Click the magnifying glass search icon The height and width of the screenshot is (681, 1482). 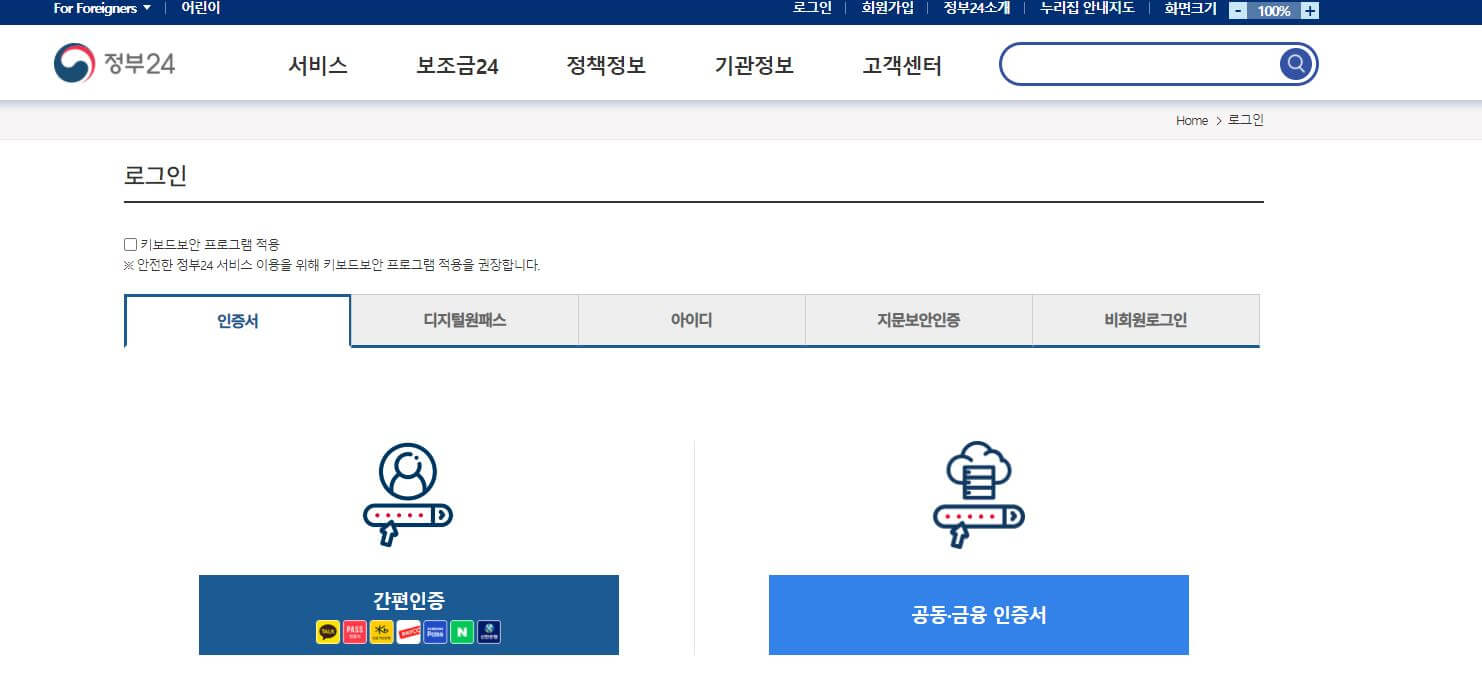tap(1295, 63)
